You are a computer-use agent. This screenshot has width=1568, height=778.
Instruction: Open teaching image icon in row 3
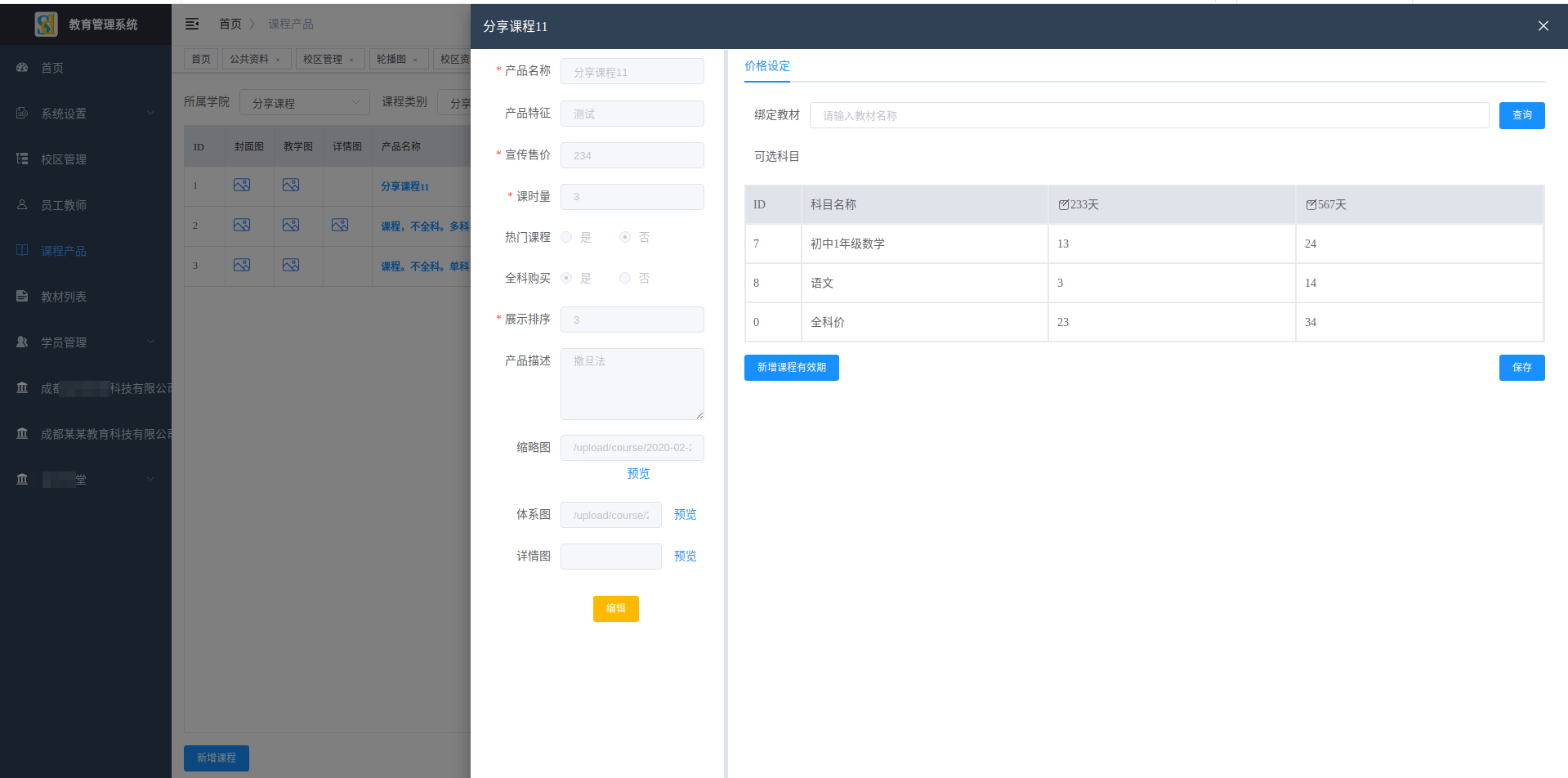[291, 265]
